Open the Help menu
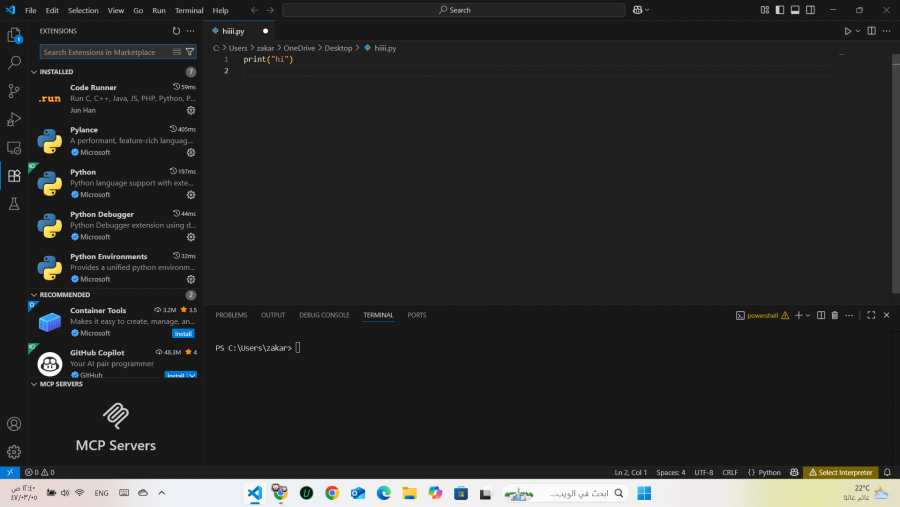 (x=220, y=10)
